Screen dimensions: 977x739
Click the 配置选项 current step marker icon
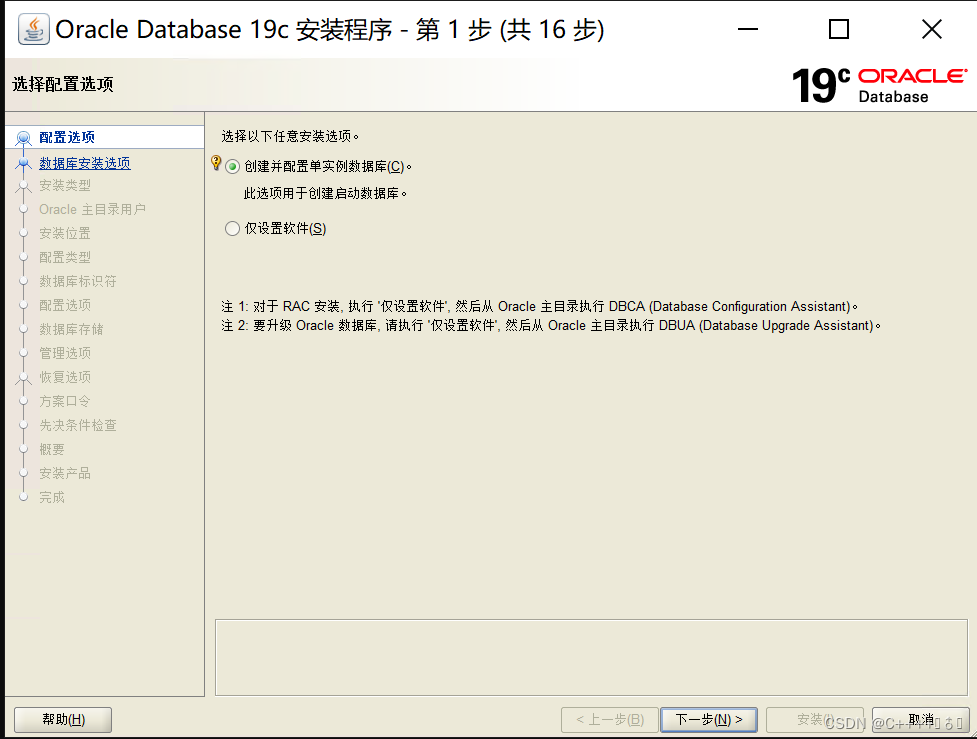pos(24,139)
